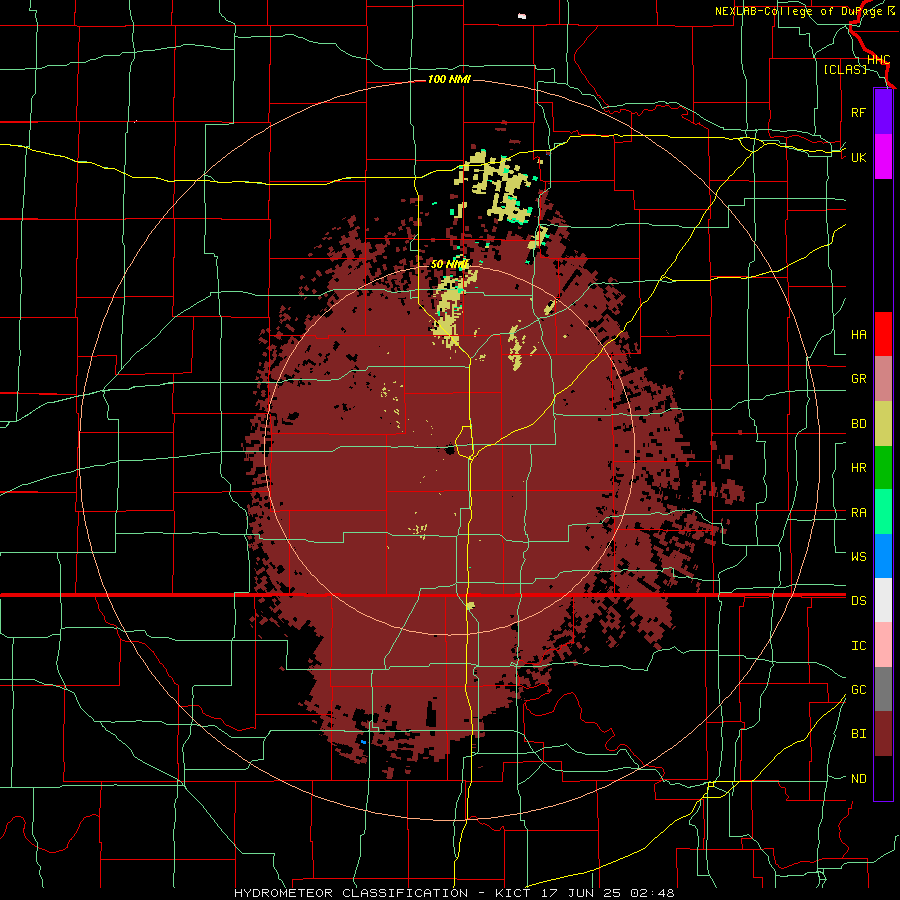Screen dimensions: 900x900
Task: Click the '[CLAS]' label
Action: coord(845,69)
